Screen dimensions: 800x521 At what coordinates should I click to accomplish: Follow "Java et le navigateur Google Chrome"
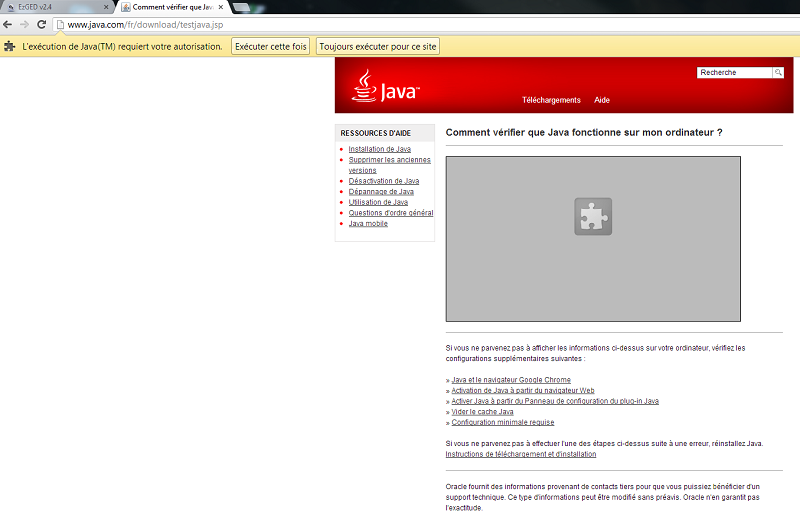[511, 380]
